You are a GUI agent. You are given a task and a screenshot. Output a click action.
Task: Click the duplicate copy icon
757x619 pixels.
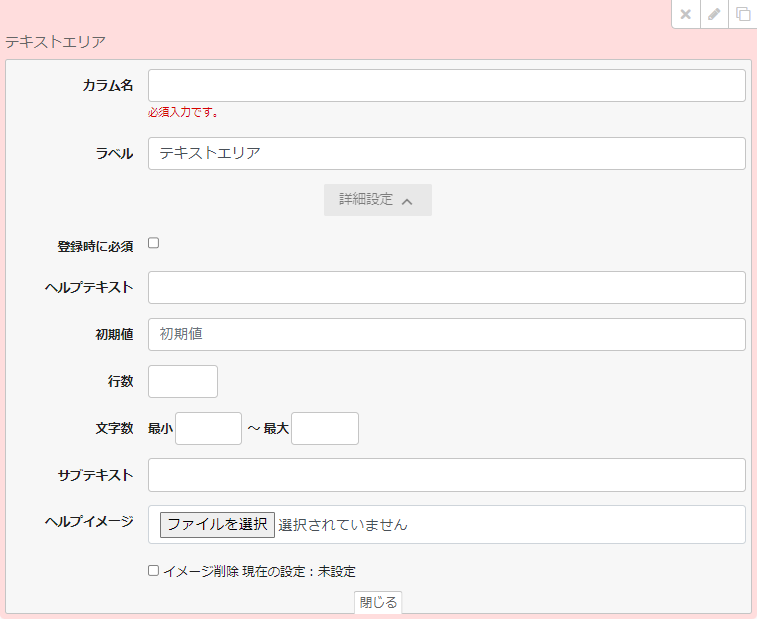click(x=742, y=14)
